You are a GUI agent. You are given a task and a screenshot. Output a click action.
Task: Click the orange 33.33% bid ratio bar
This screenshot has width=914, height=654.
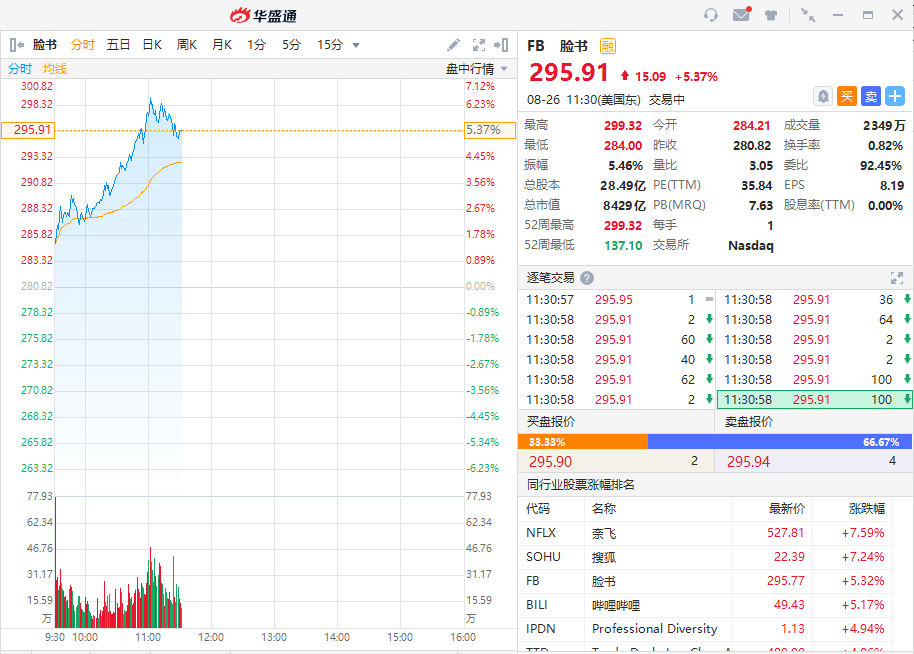click(x=583, y=442)
